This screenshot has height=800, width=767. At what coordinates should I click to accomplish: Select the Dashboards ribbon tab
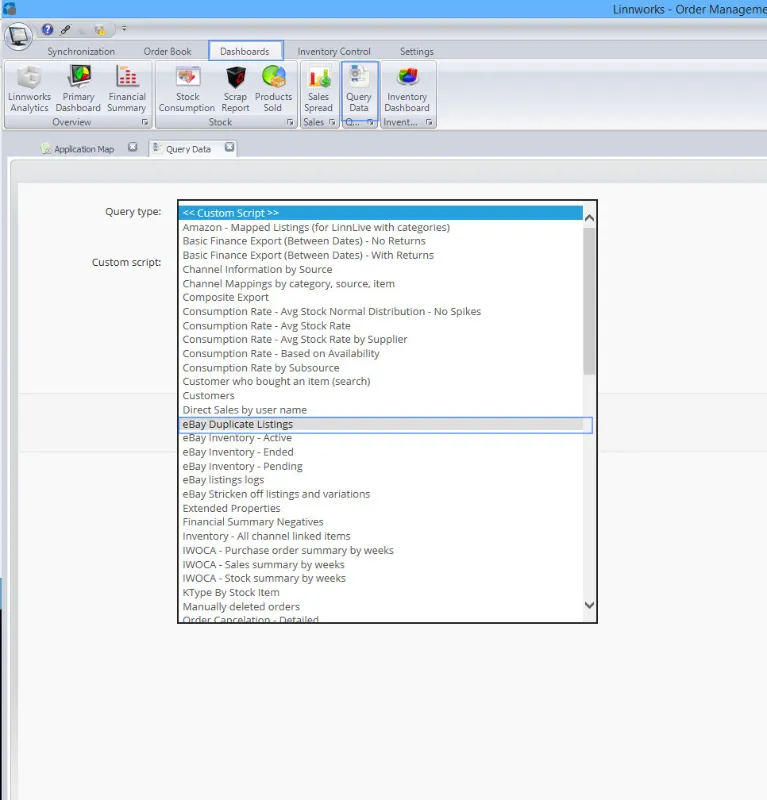click(245, 52)
